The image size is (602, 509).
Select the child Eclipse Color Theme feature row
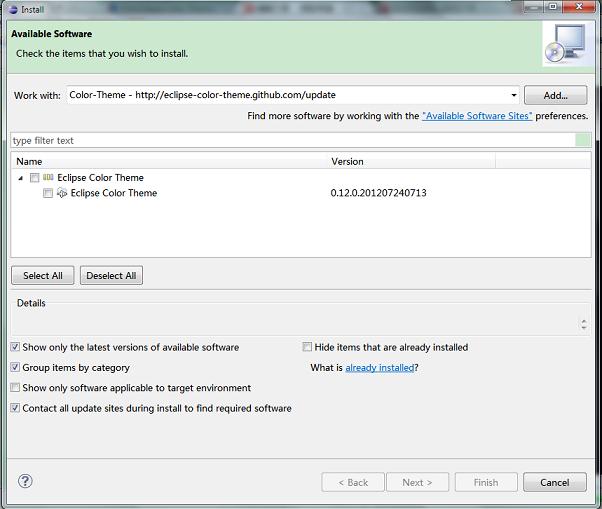[114, 193]
